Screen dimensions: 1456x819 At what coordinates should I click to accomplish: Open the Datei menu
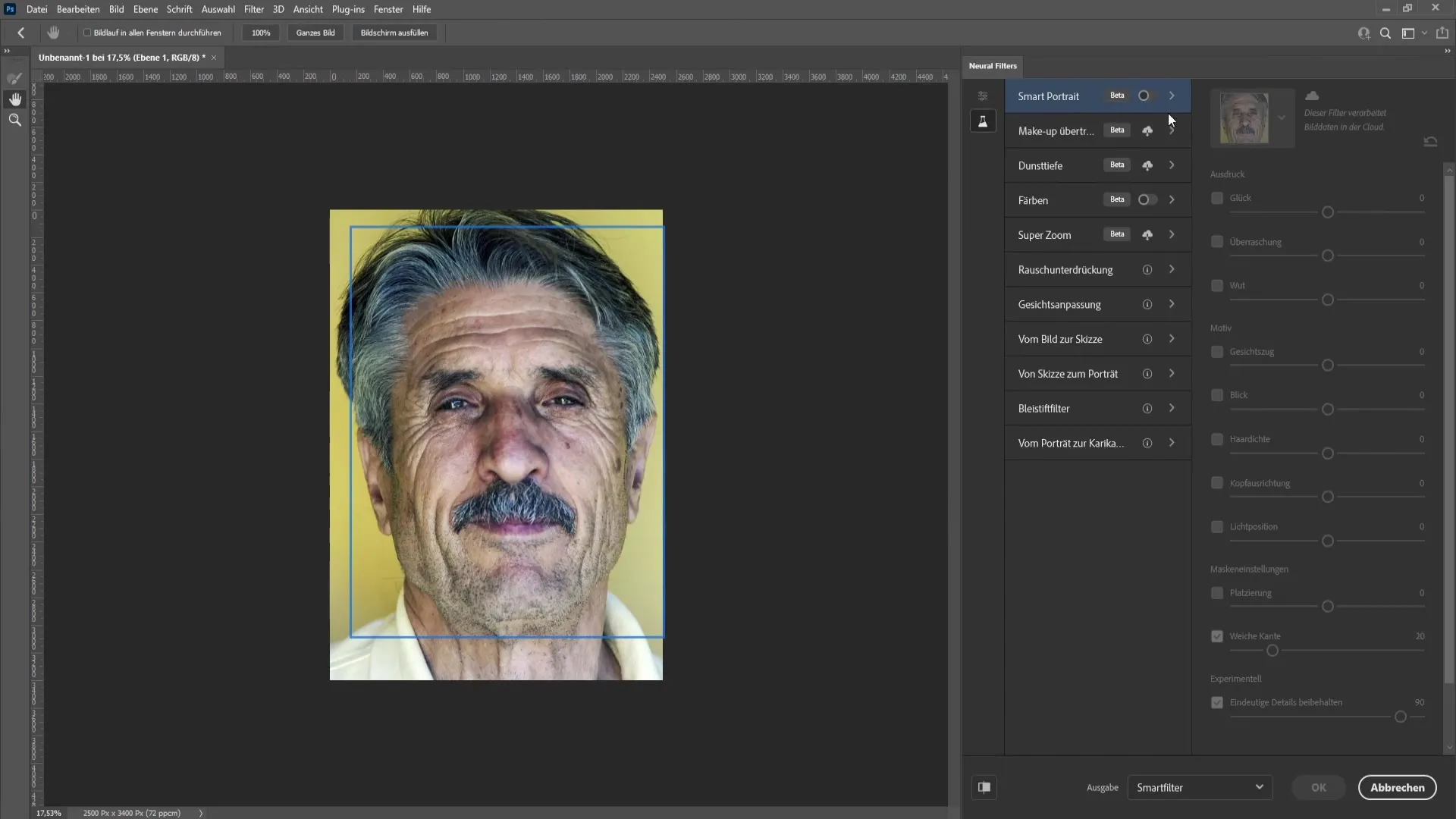tap(36, 9)
